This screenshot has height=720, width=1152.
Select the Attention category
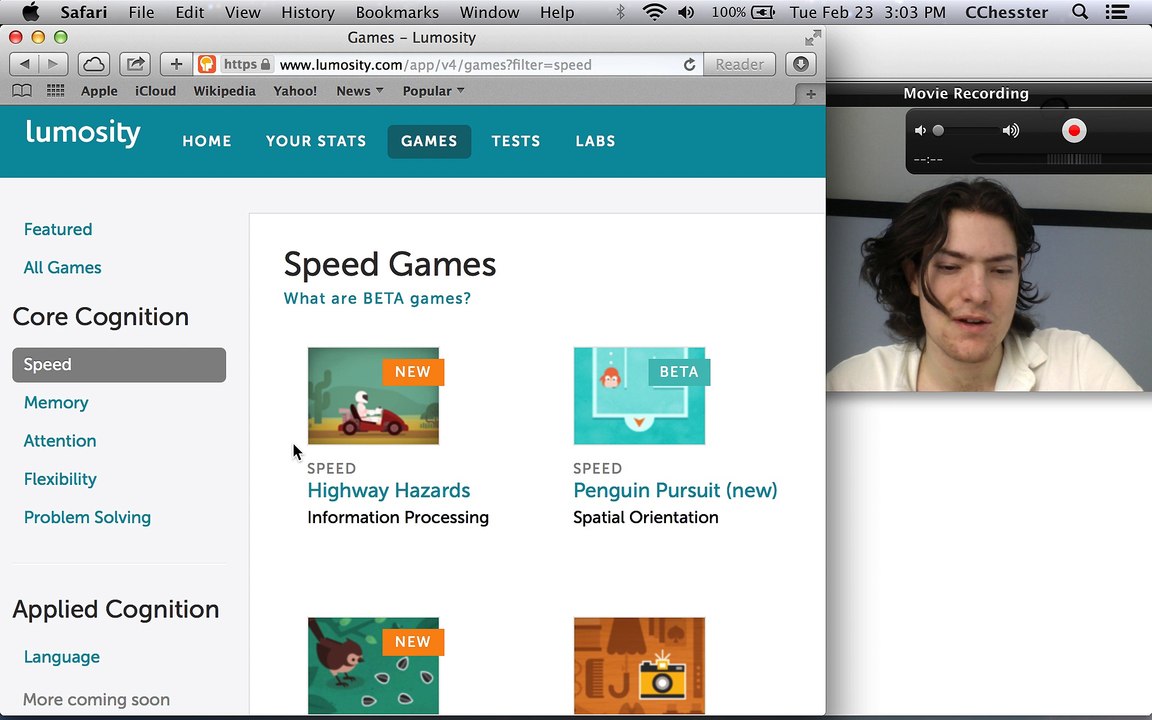(x=60, y=441)
